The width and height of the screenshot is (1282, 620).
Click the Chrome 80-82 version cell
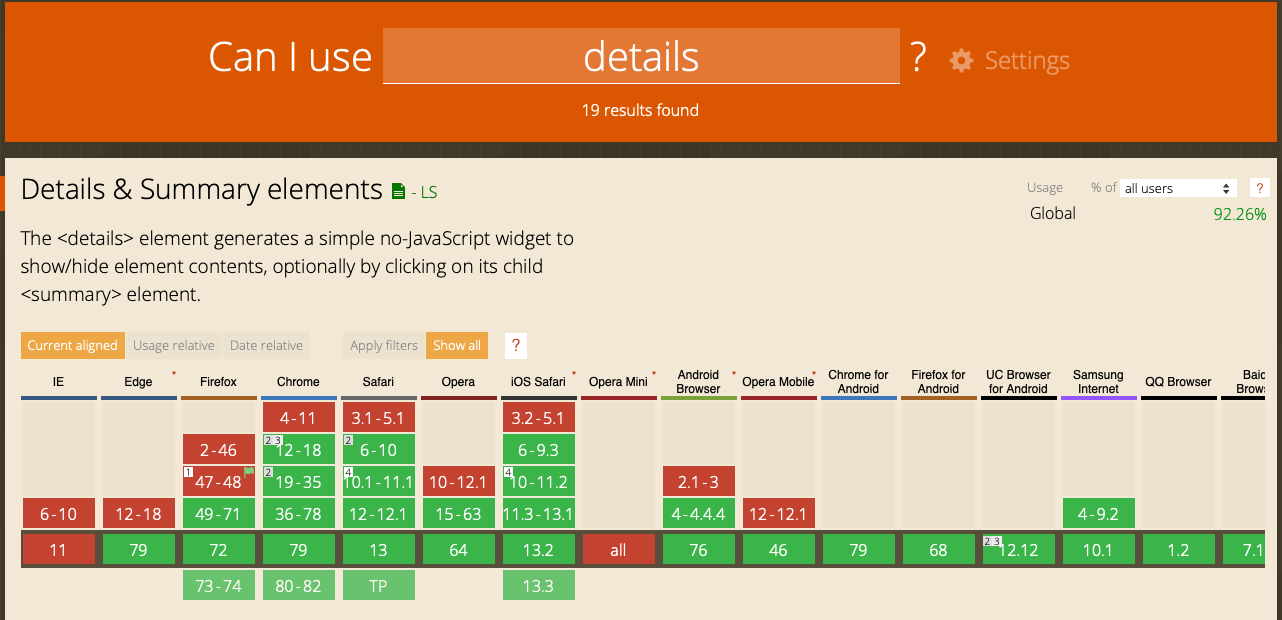click(x=299, y=585)
